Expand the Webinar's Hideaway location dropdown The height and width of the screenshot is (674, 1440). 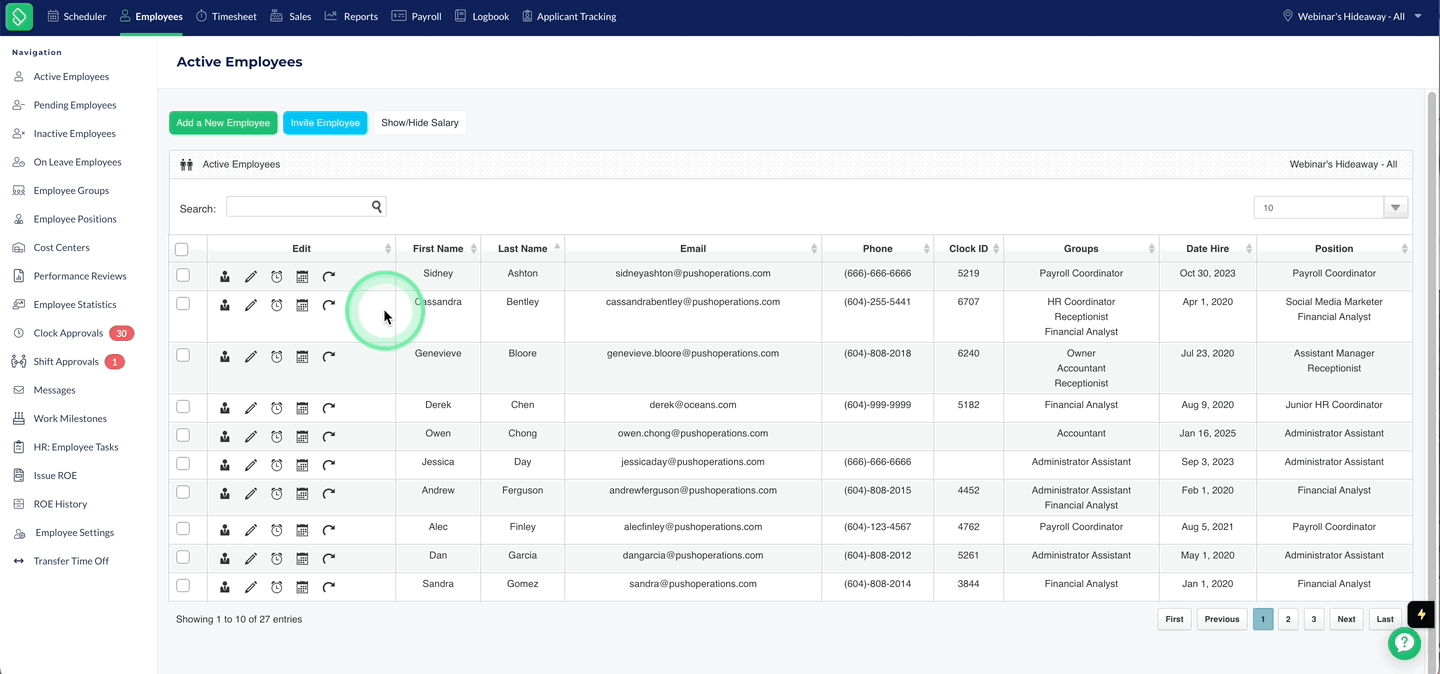point(1353,16)
